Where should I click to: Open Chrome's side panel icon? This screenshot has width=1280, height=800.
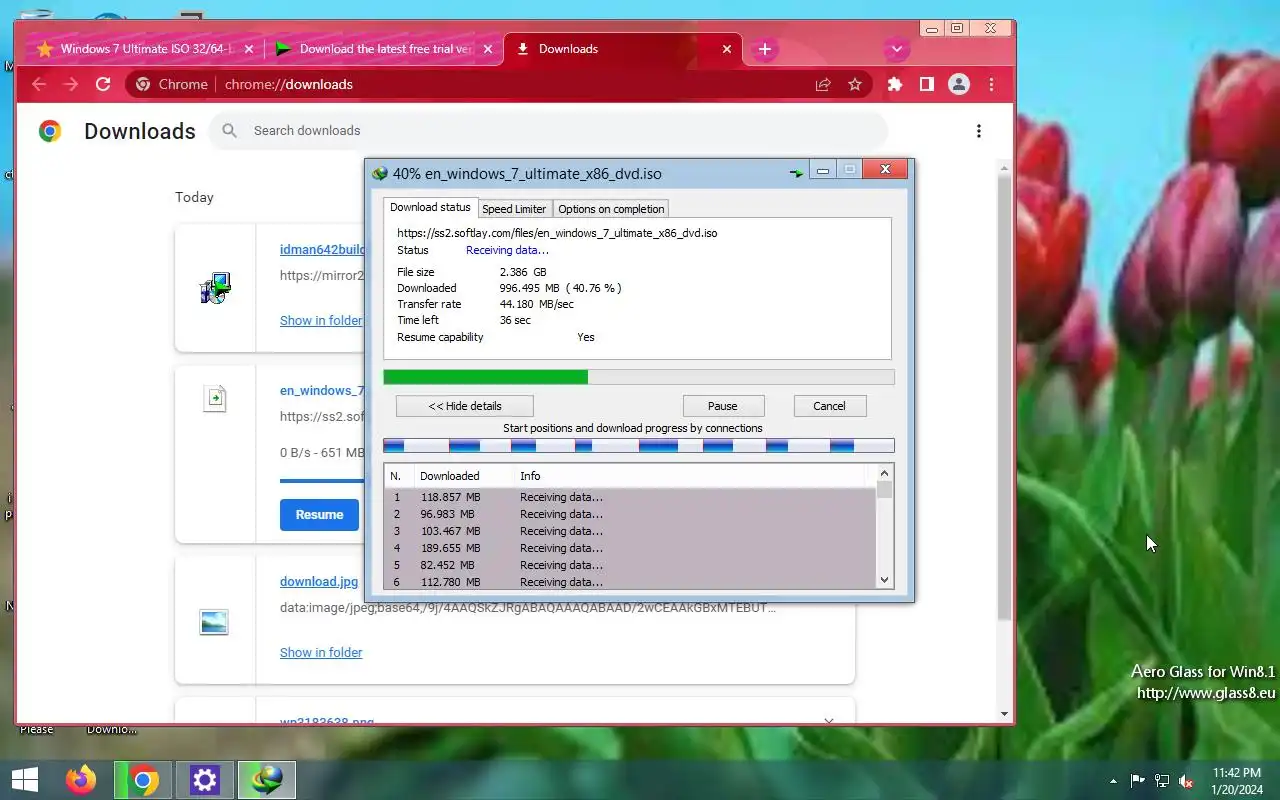pos(927,85)
